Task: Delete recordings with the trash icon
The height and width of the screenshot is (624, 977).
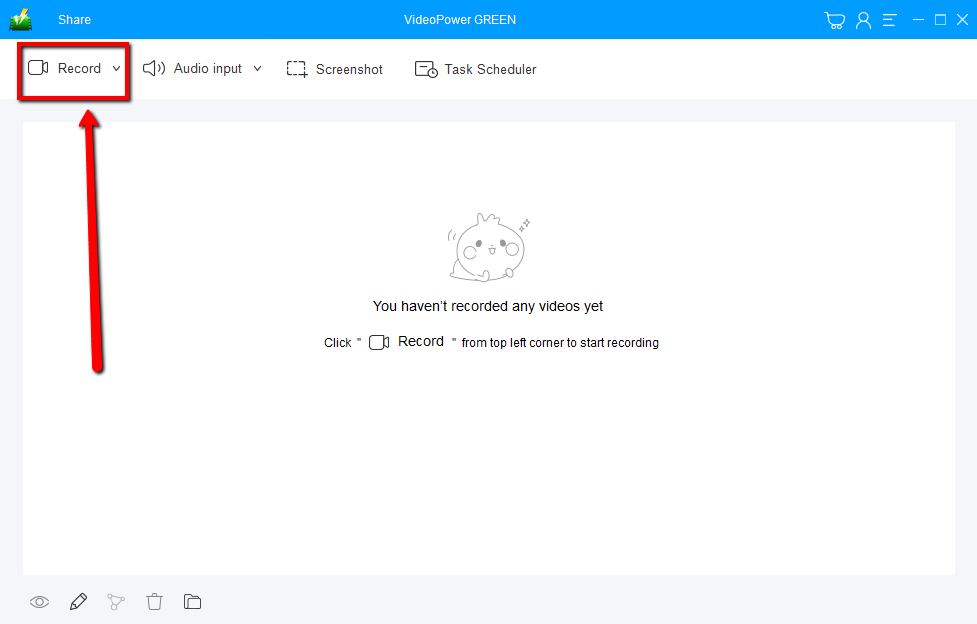Action: tap(154, 601)
